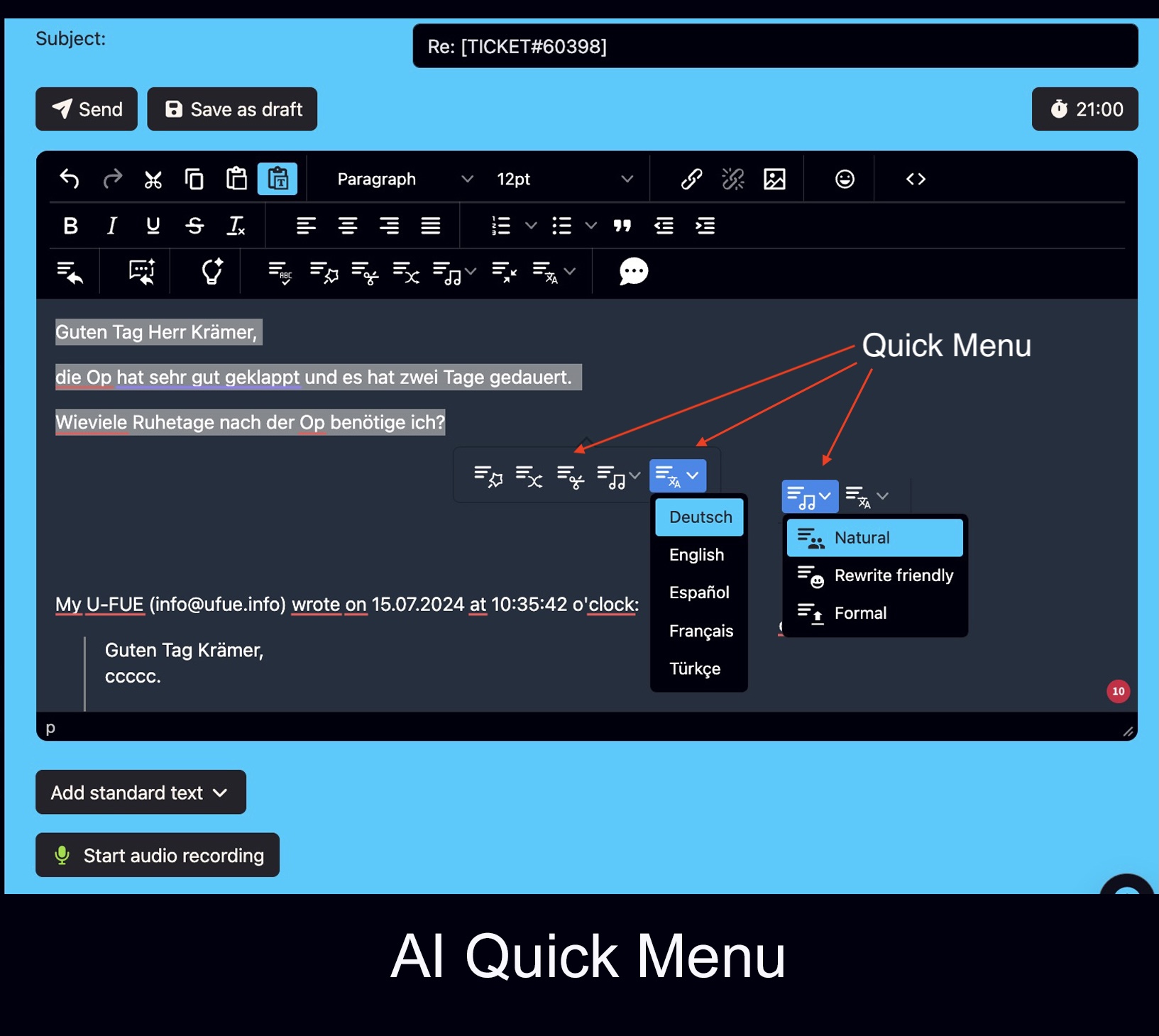Click the red 10 notification badge

[x=1118, y=691]
